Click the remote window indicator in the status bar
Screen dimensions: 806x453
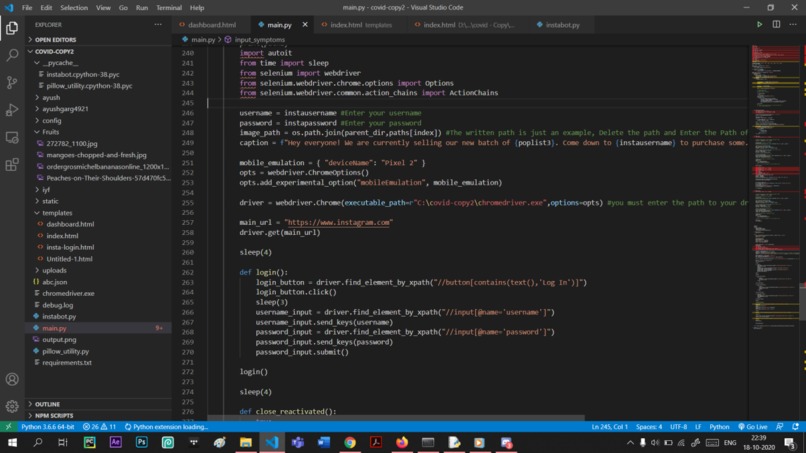[8, 427]
